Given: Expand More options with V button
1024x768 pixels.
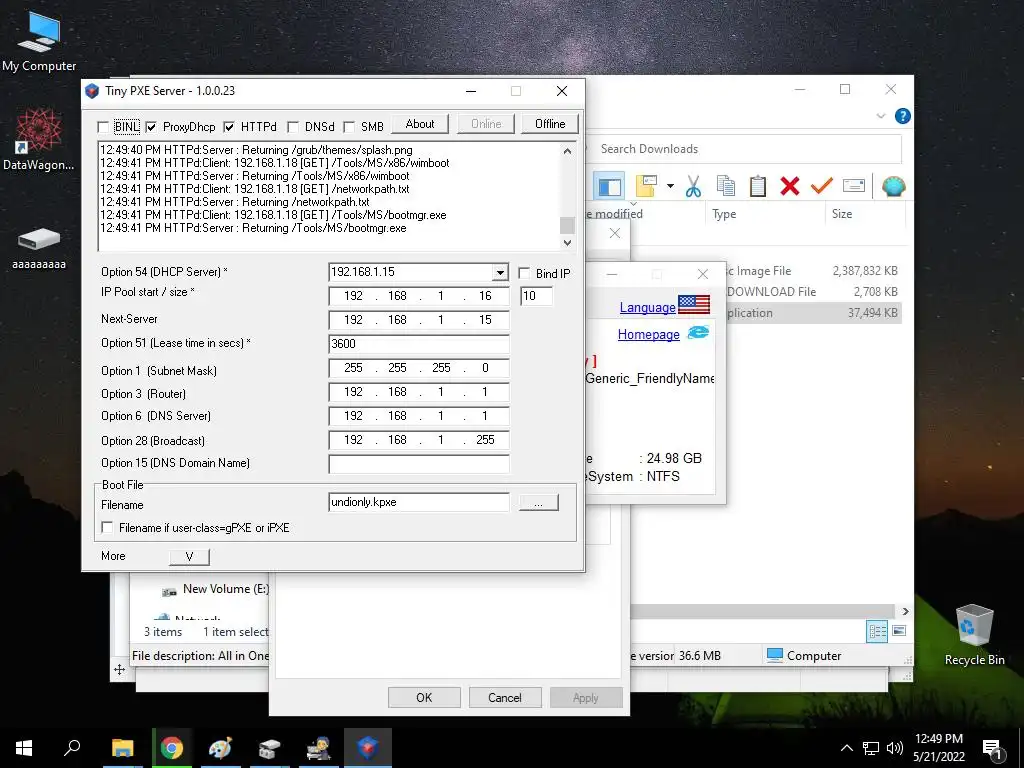Looking at the screenshot, I should pyautogui.click(x=189, y=556).
